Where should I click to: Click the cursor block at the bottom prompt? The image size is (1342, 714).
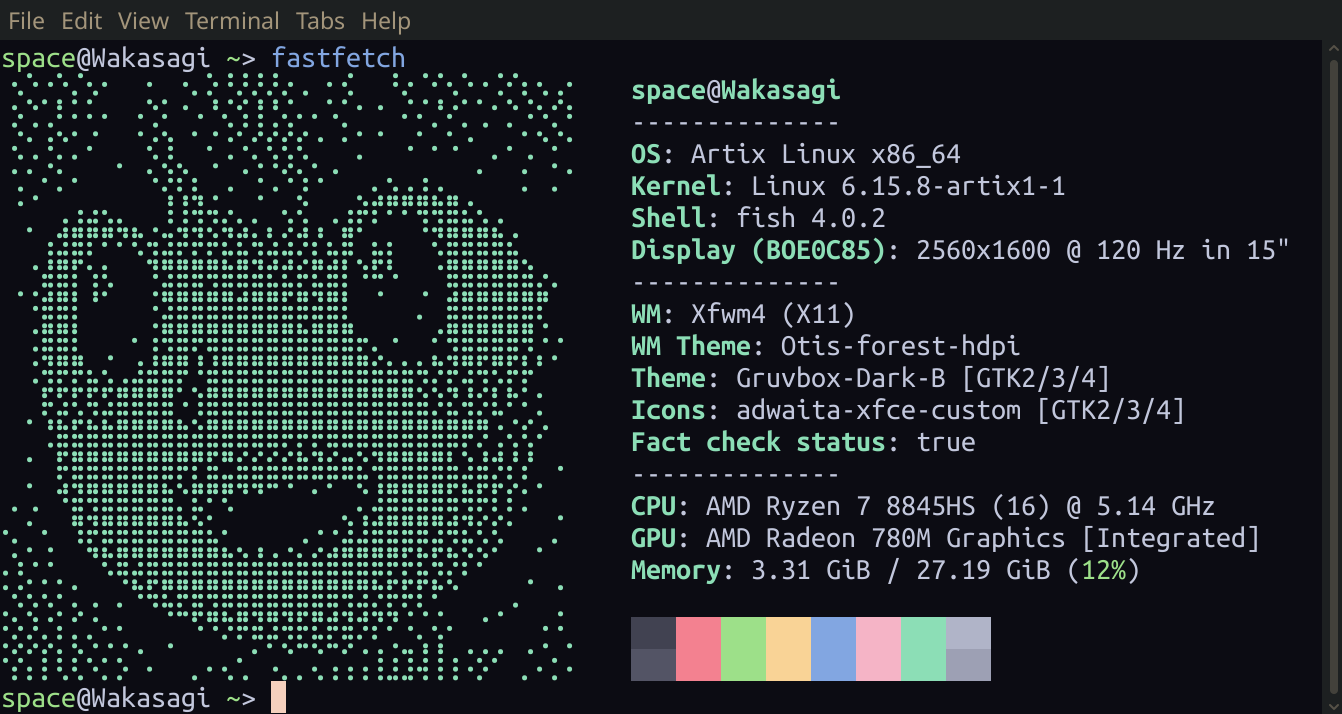(278, 697)
